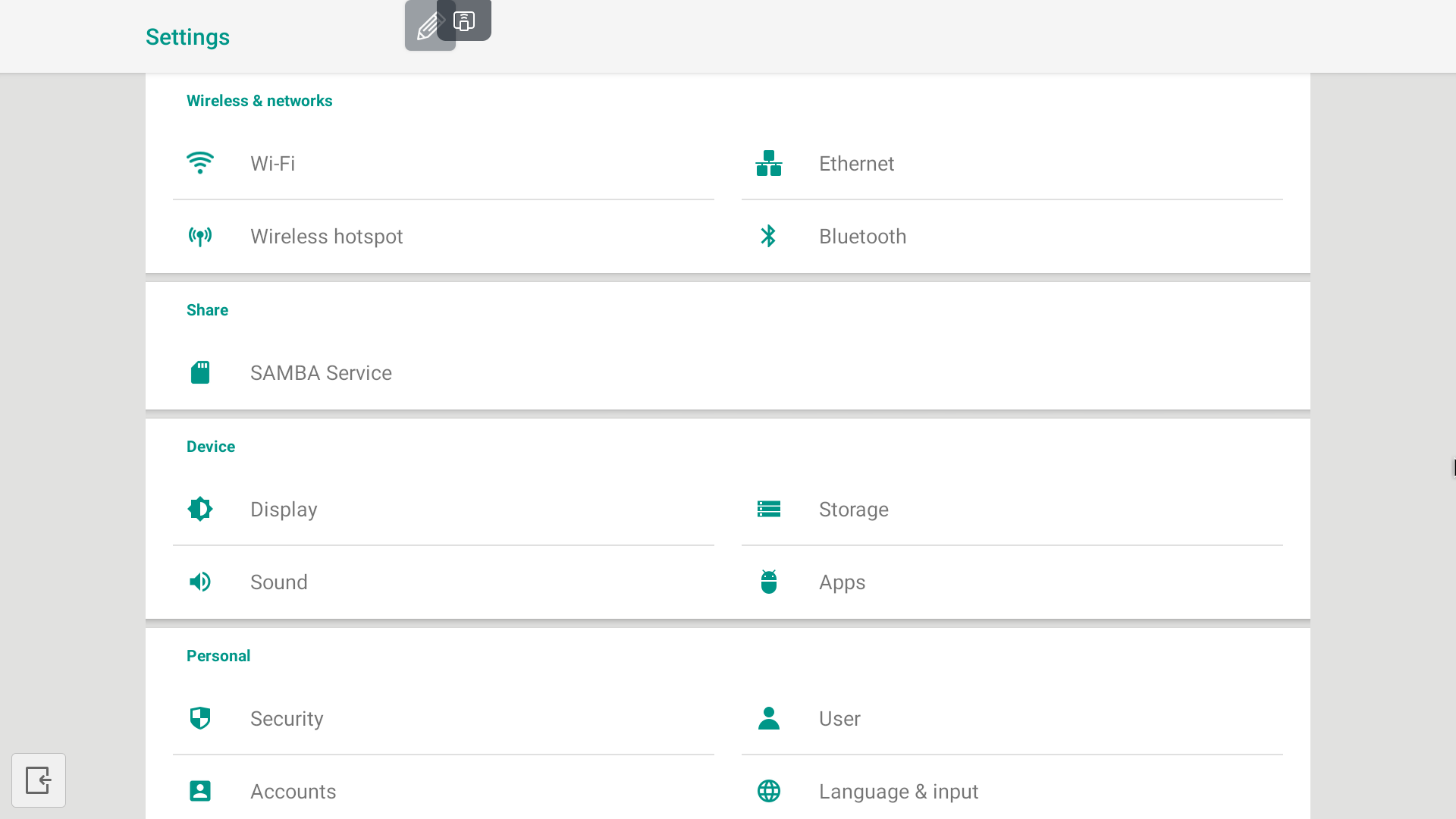
Task: Open Accounts settings
Action: (x=444, y=787)
